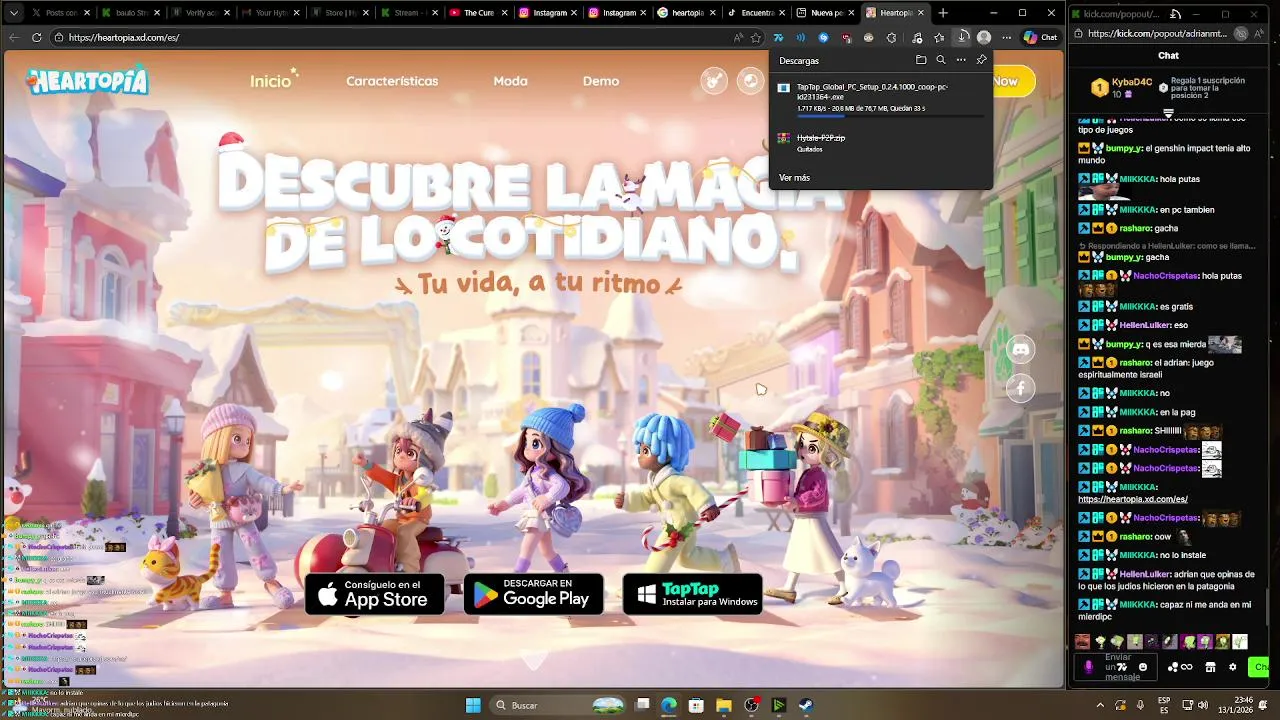Toggle read aloud icon in address bar
1280x720 pixels.
pos(738,37)
